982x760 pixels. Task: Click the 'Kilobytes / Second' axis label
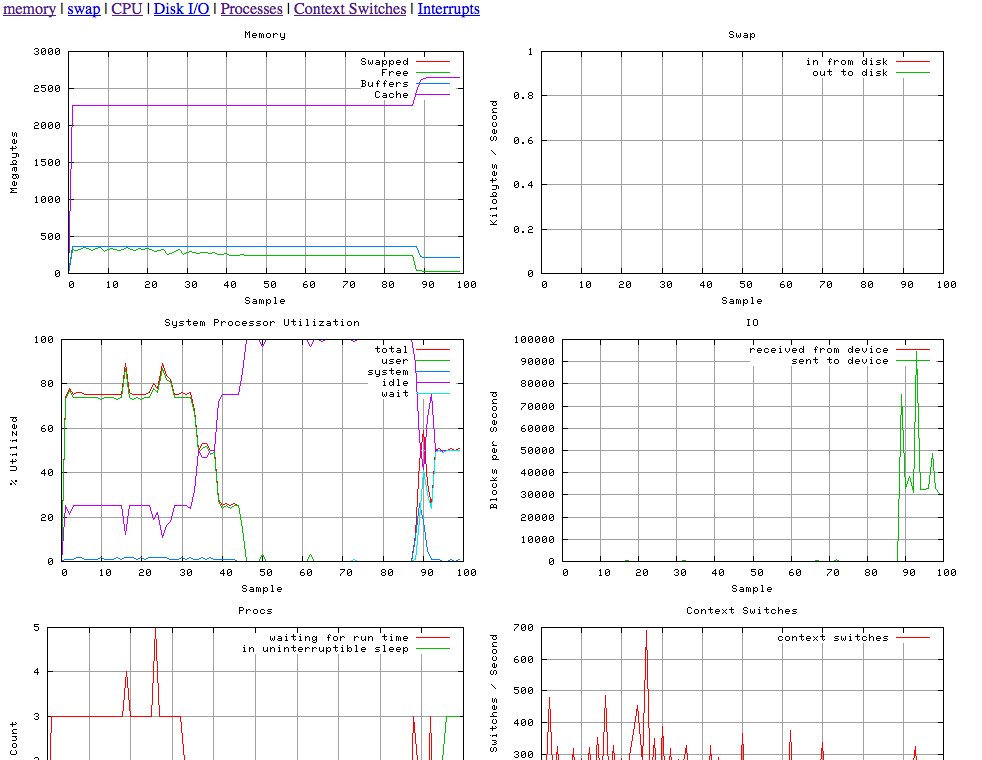click(x=494, y=163)
